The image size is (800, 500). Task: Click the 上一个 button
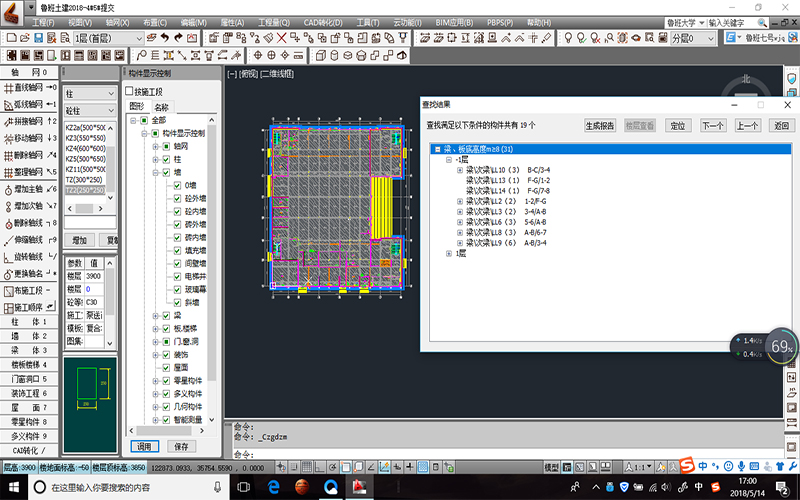pyautogui.click(x=747, y=126)
